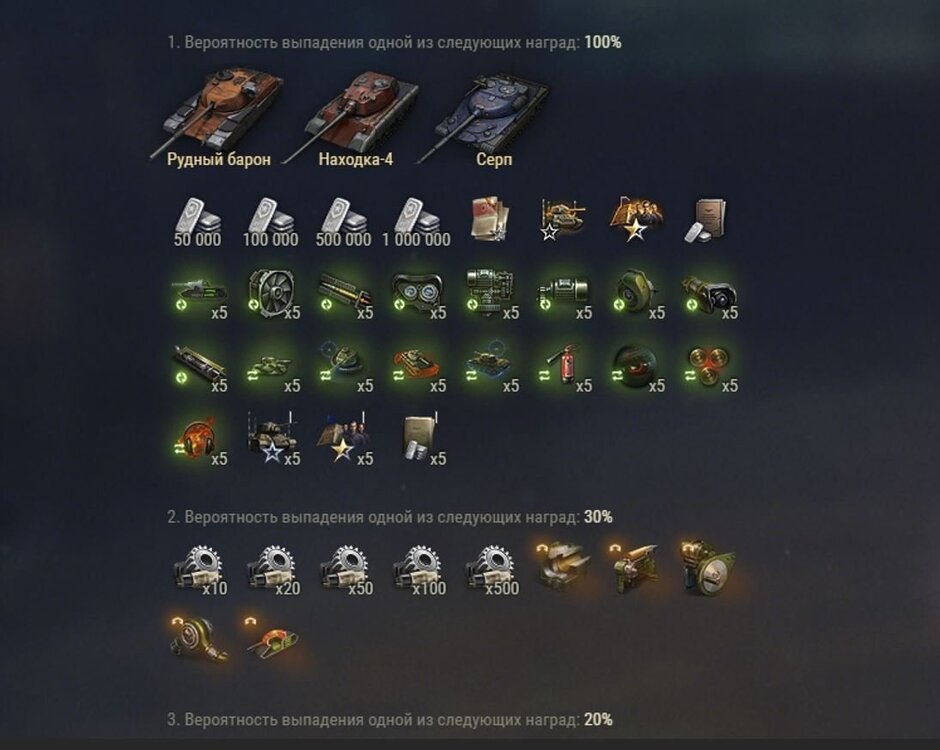Click the red track repair bounty icon

click(x=273, y=640)
